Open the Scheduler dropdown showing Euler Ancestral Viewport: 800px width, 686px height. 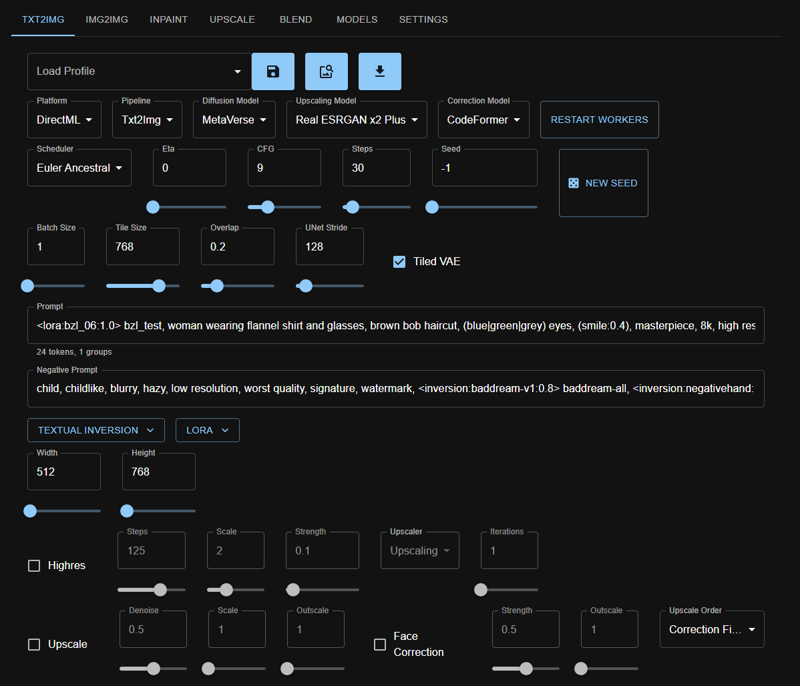(79, 168)
